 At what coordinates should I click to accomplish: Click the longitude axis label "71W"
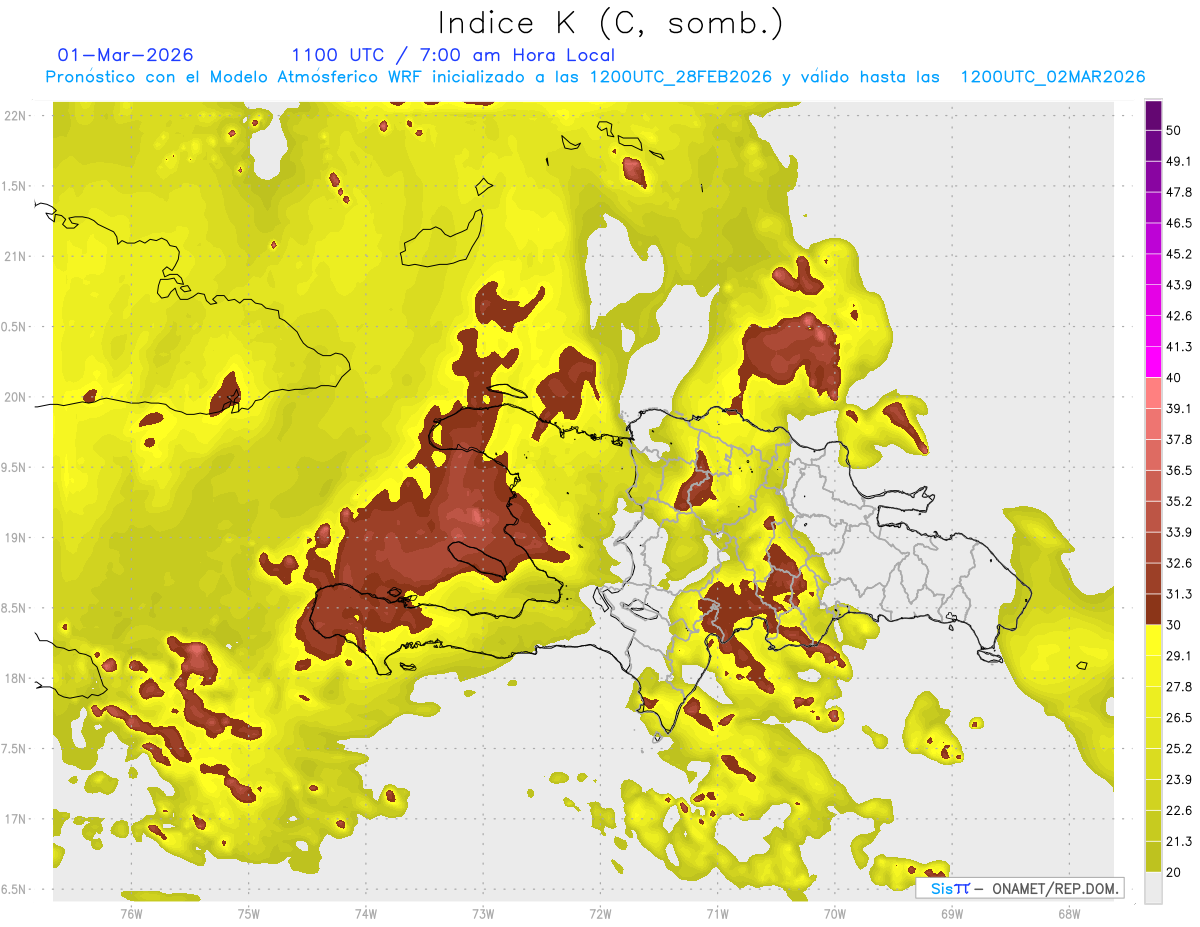tap(717, 913)
